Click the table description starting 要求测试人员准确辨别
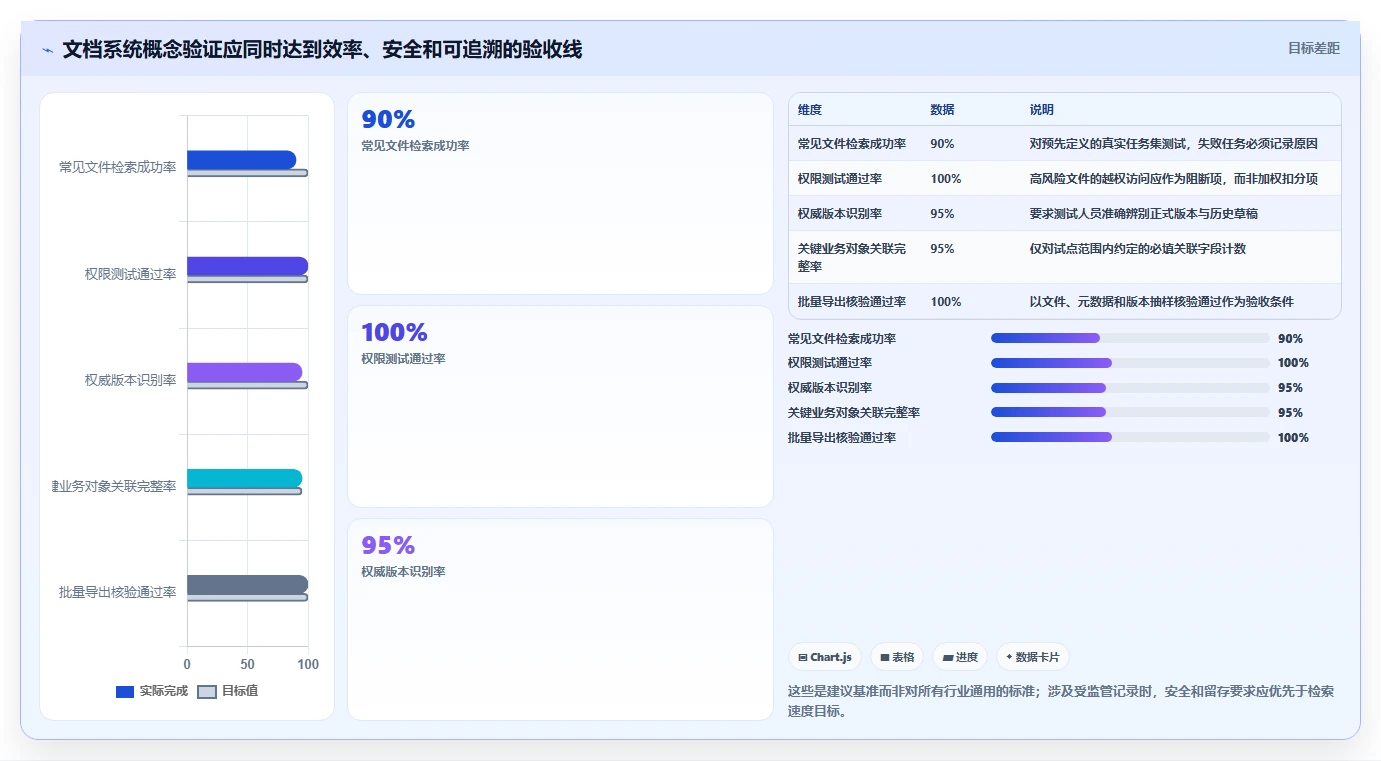 [1144, 214]
